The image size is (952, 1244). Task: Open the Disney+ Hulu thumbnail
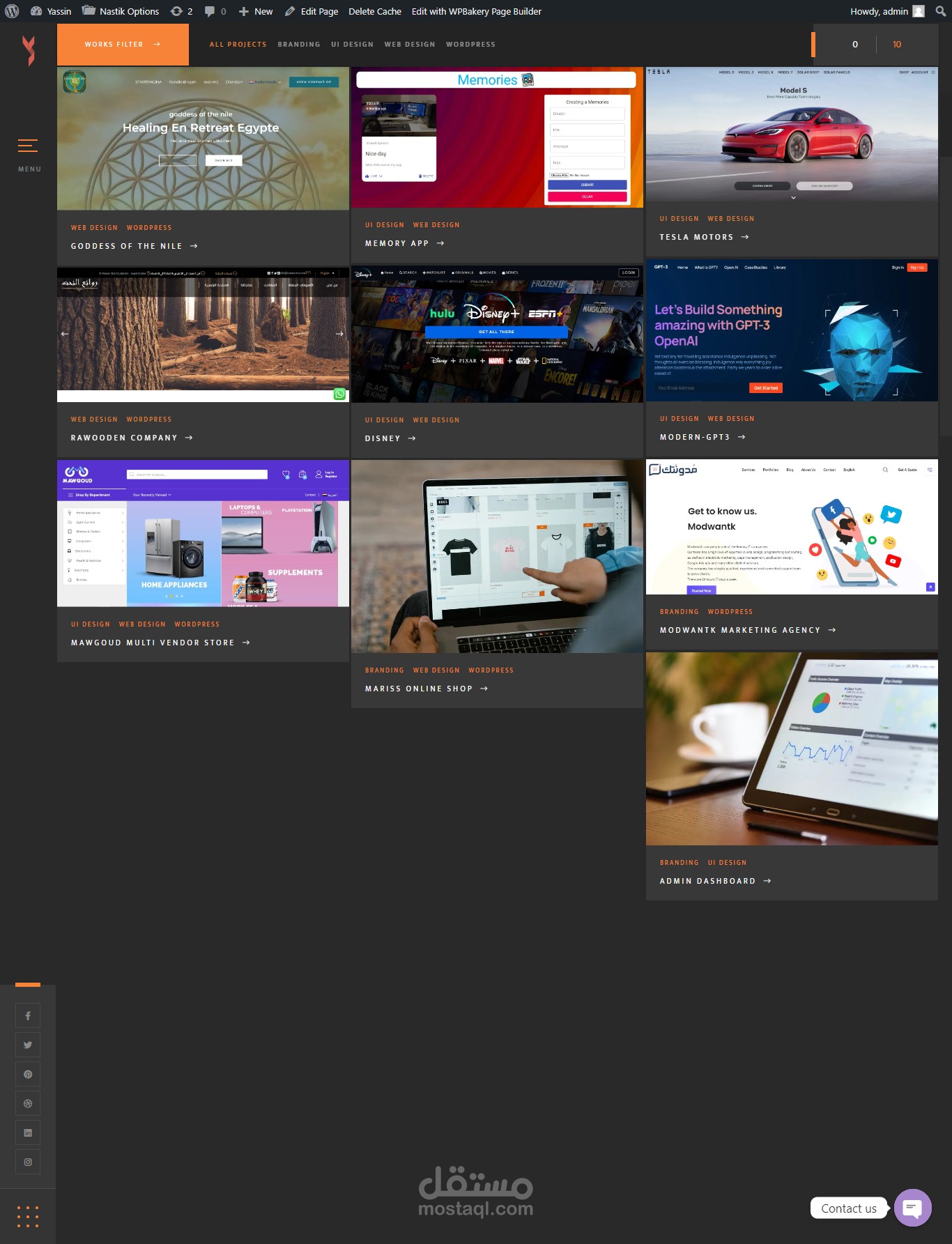point(497,334)
